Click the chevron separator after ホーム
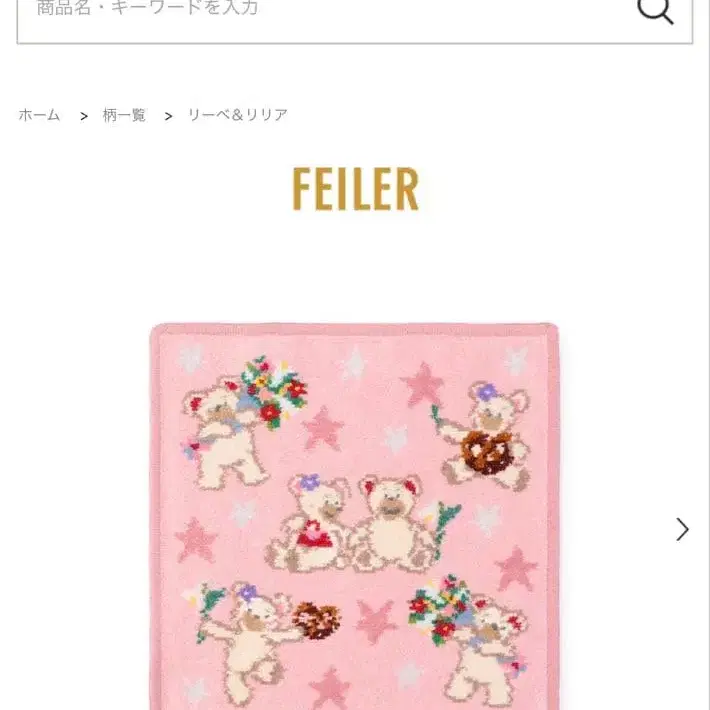This screenshot has width=710, height=710. click(x=84, y=116)
